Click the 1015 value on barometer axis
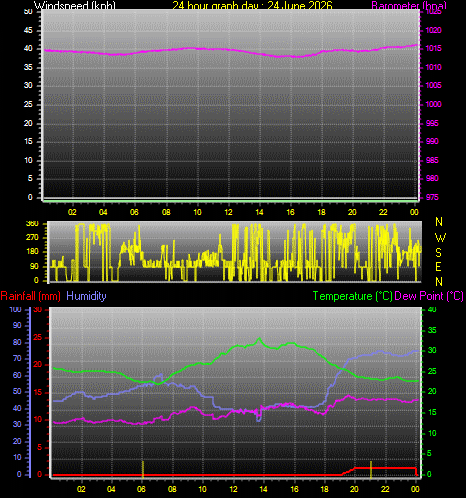 click(433, 48)
